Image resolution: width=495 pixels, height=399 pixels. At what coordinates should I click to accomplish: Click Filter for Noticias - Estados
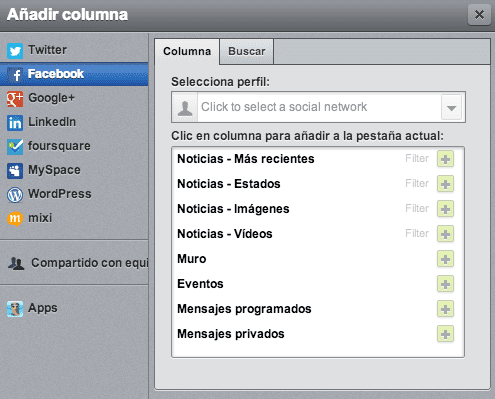tap(417, 183)
